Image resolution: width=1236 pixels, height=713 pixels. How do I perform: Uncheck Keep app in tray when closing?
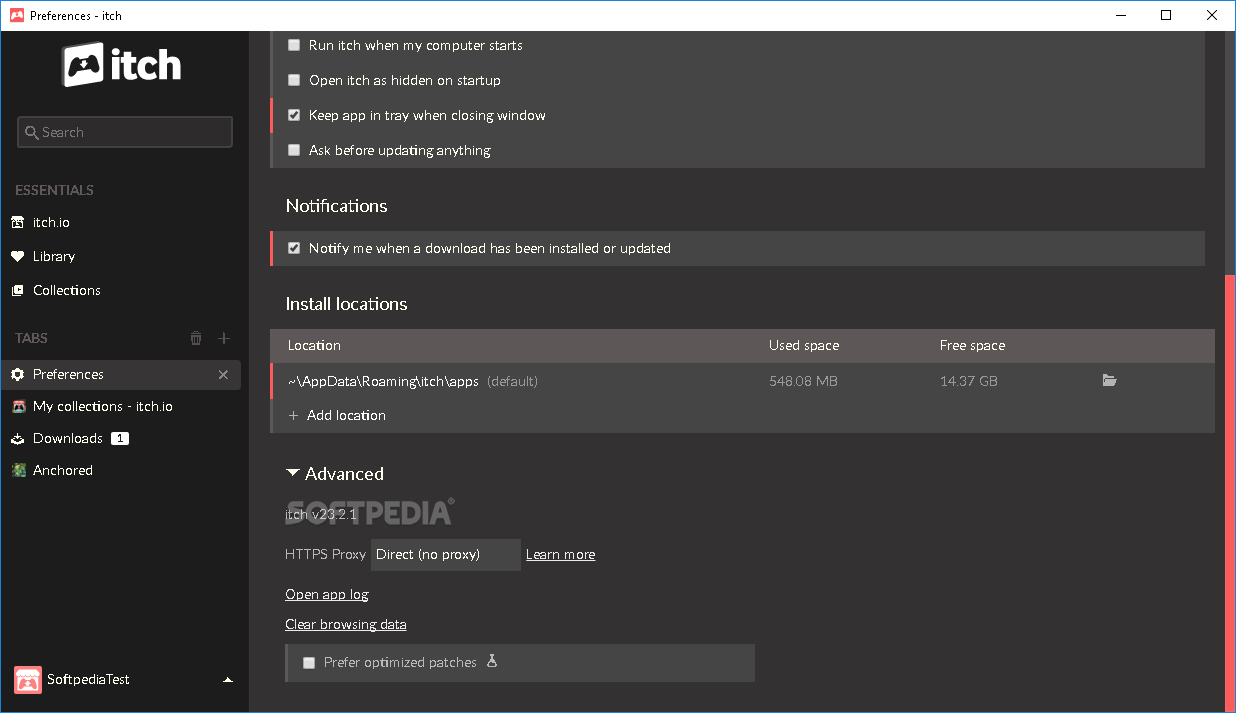294,115
